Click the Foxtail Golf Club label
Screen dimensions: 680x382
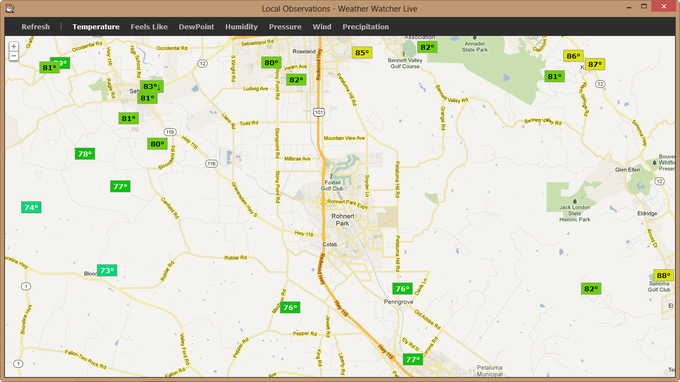pyautogui.click(x=332, y=186)
